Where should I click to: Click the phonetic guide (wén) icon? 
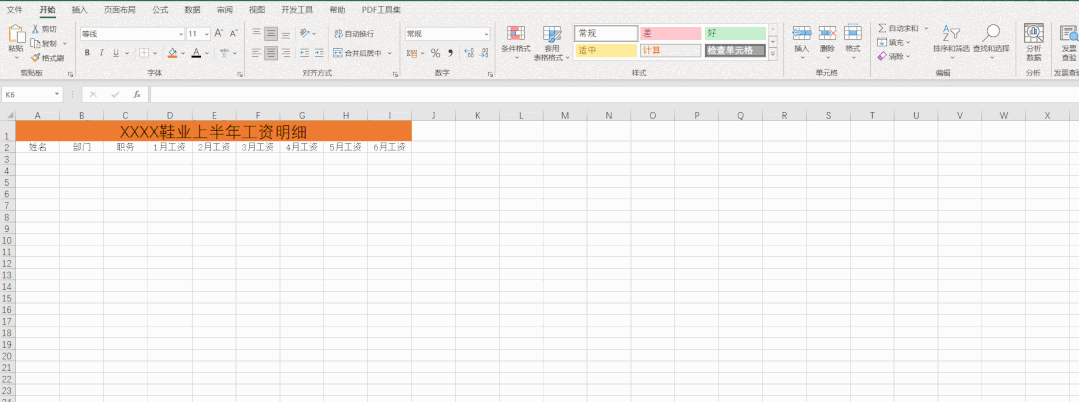pyautogui.click(x=224, y=53)
